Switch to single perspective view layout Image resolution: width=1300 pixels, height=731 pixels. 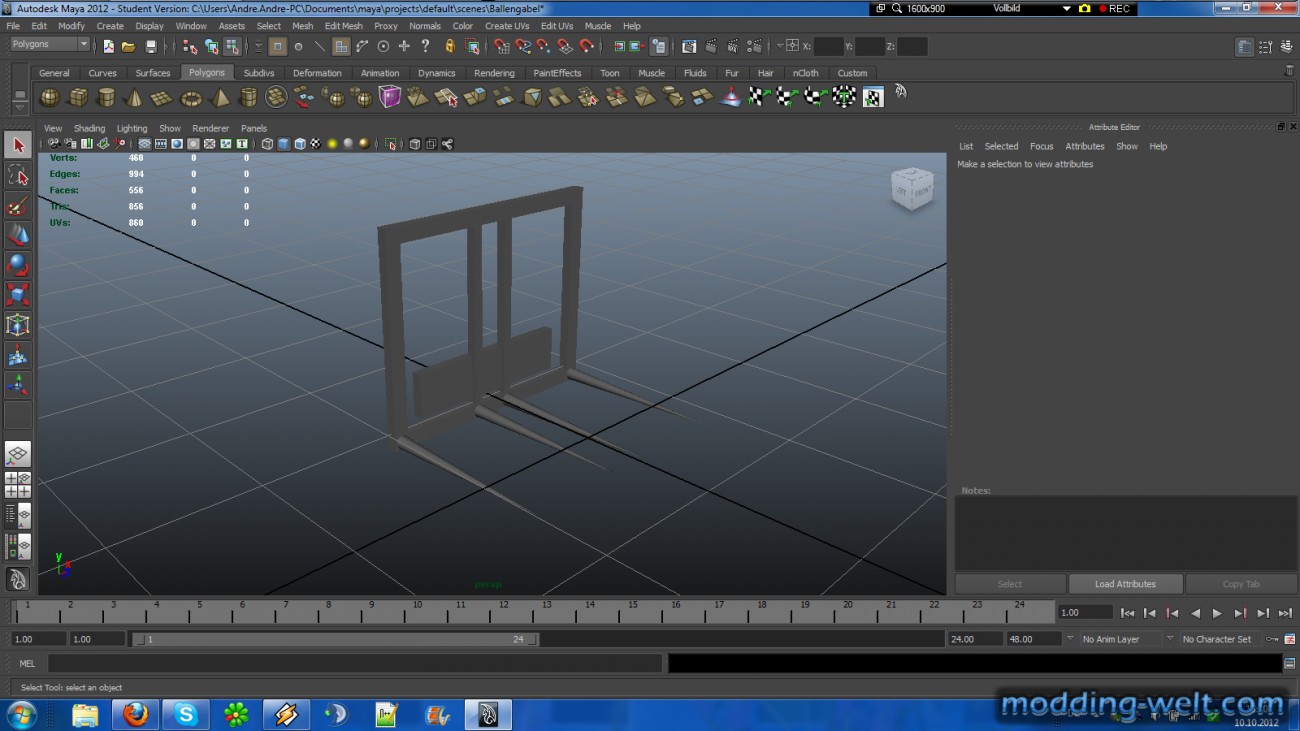coord(18,454)
